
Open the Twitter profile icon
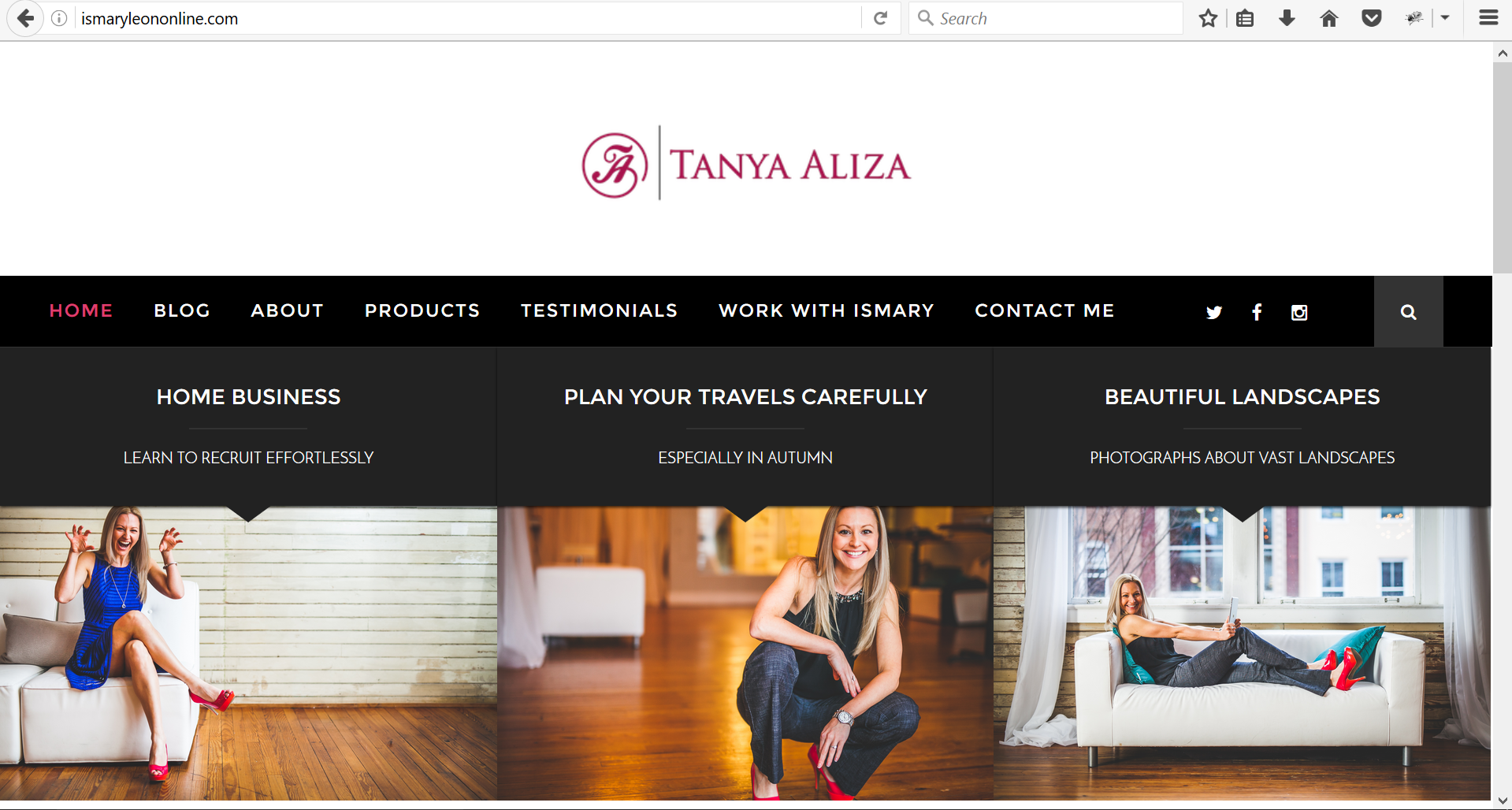tap(1213, 312)
